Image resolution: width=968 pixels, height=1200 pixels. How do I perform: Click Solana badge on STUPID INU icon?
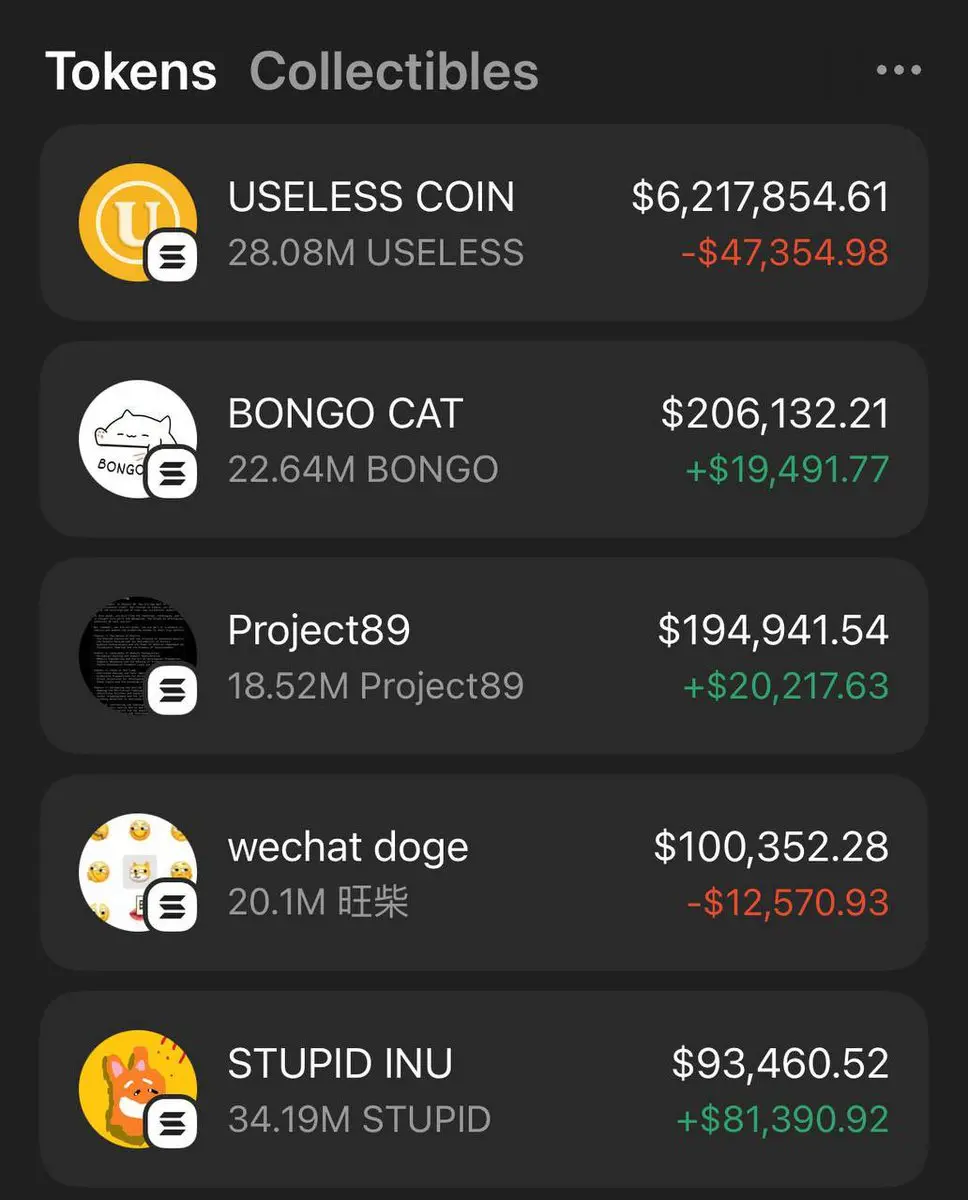[173, 1125]
